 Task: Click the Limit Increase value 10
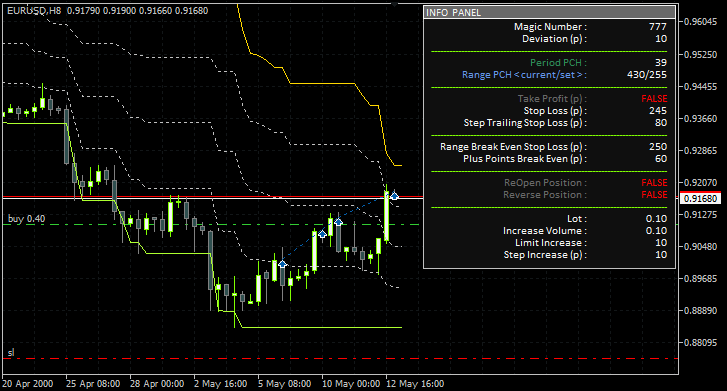tap(661, 243)
